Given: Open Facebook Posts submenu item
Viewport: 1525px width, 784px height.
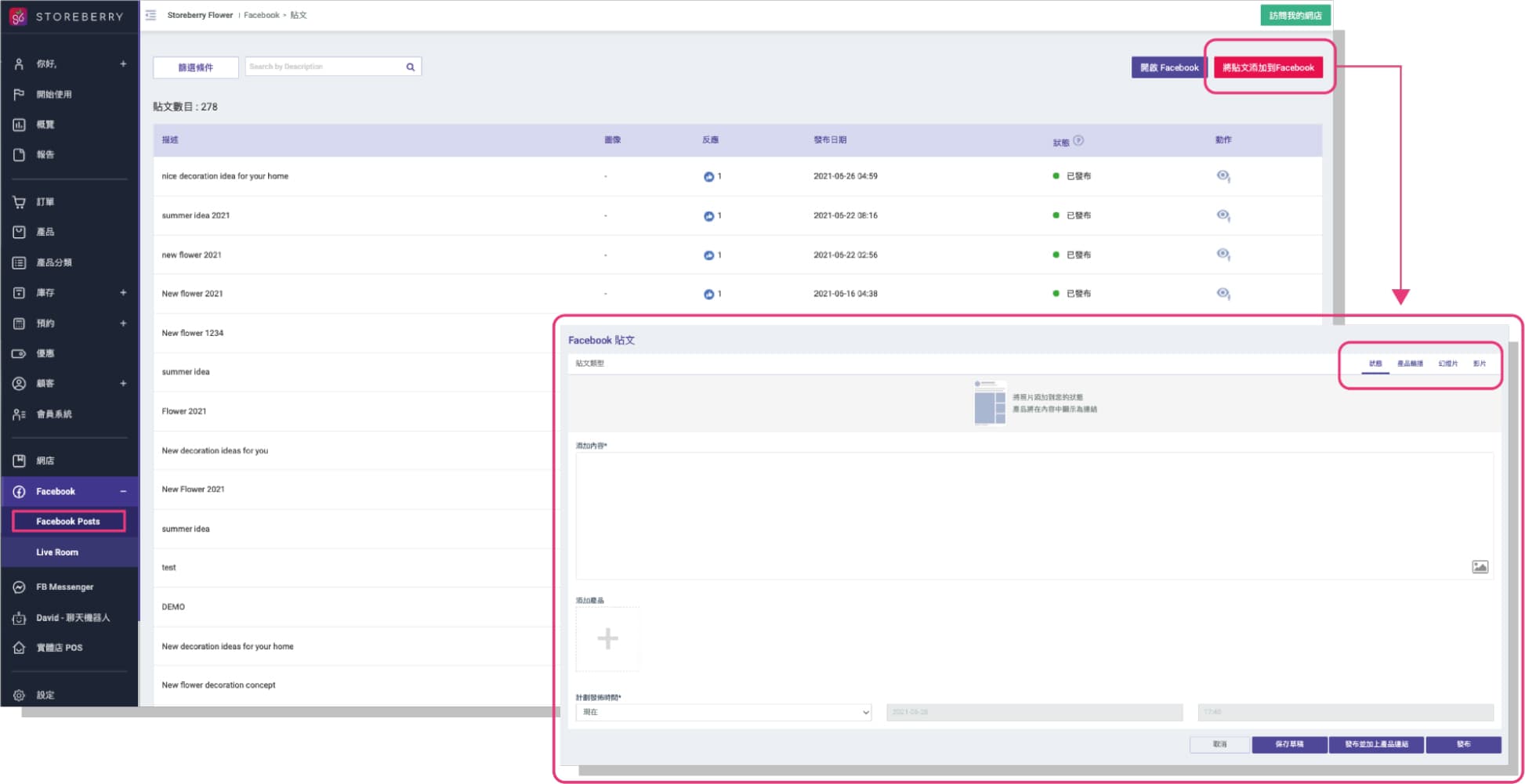Looking at the screenshot, I should tap(68, 522).
